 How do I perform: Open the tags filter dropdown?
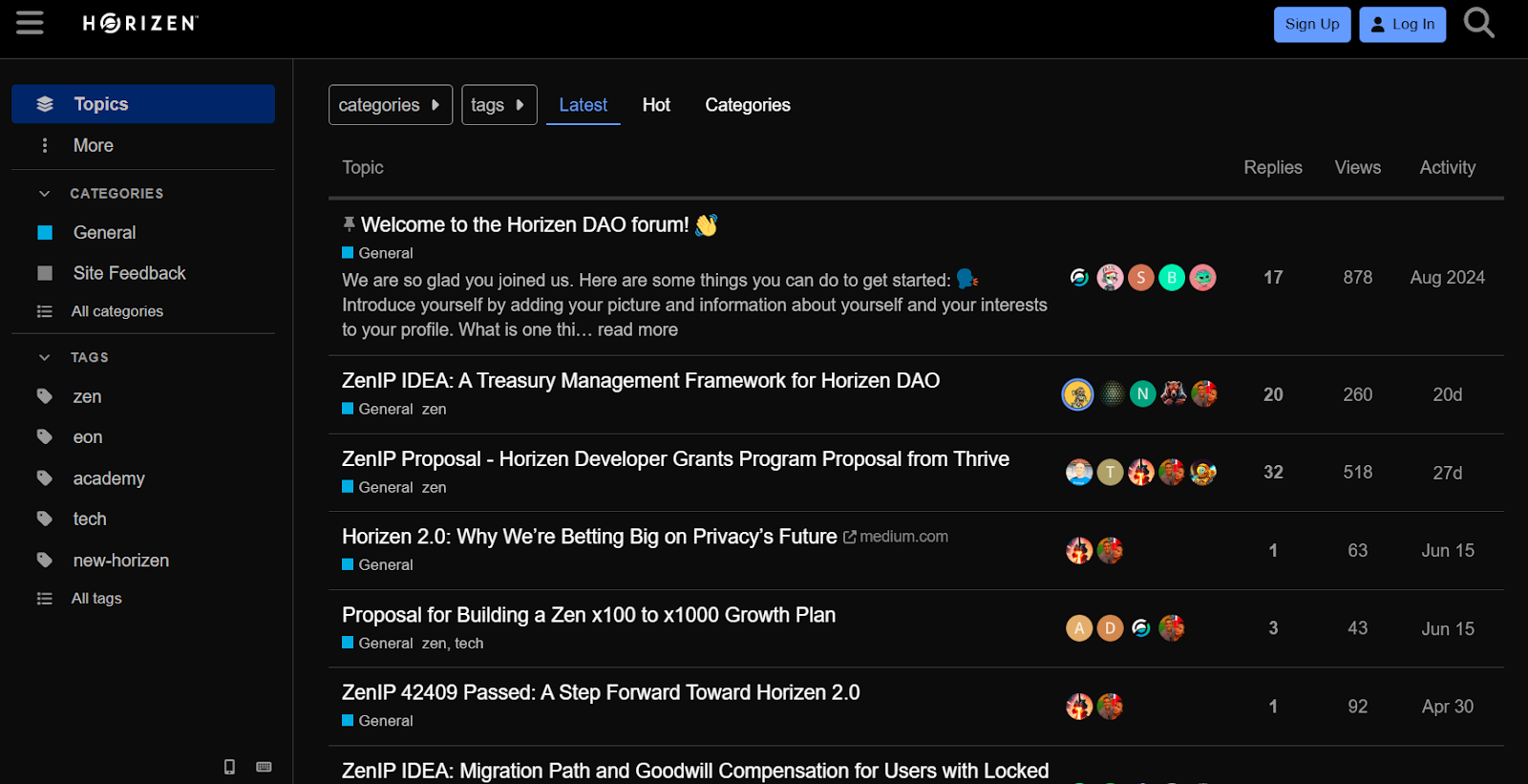(x=499, y=105)
